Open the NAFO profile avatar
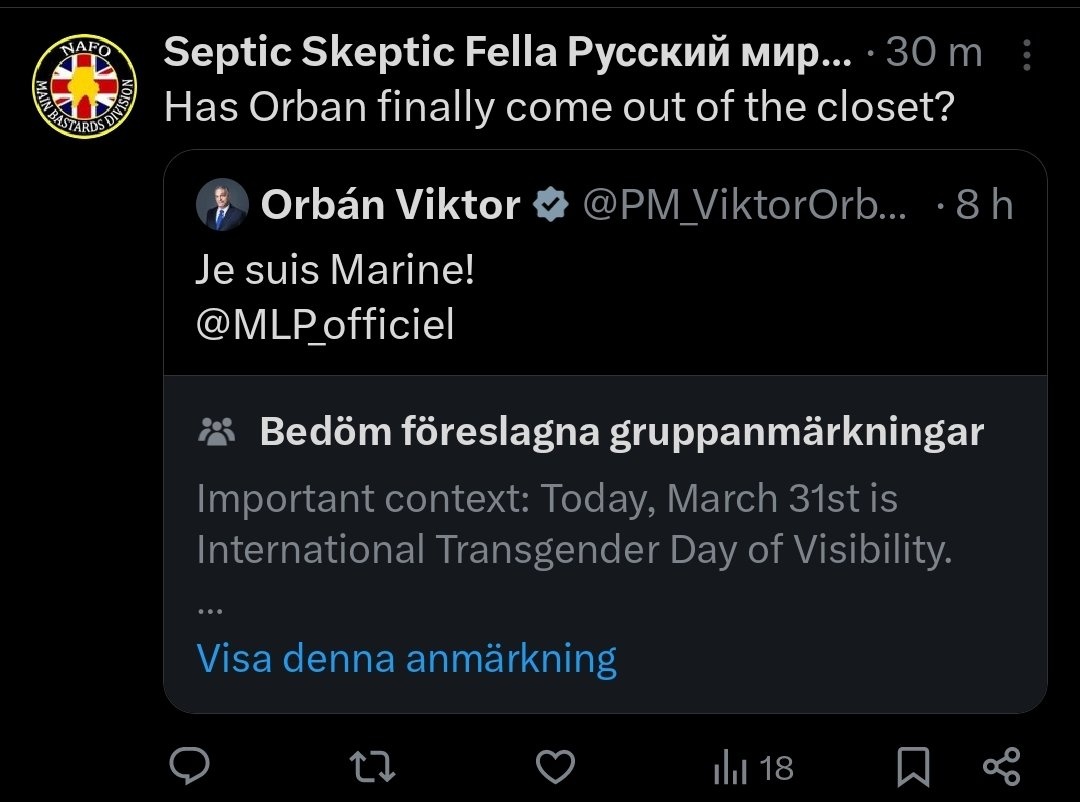 point(85,86)
